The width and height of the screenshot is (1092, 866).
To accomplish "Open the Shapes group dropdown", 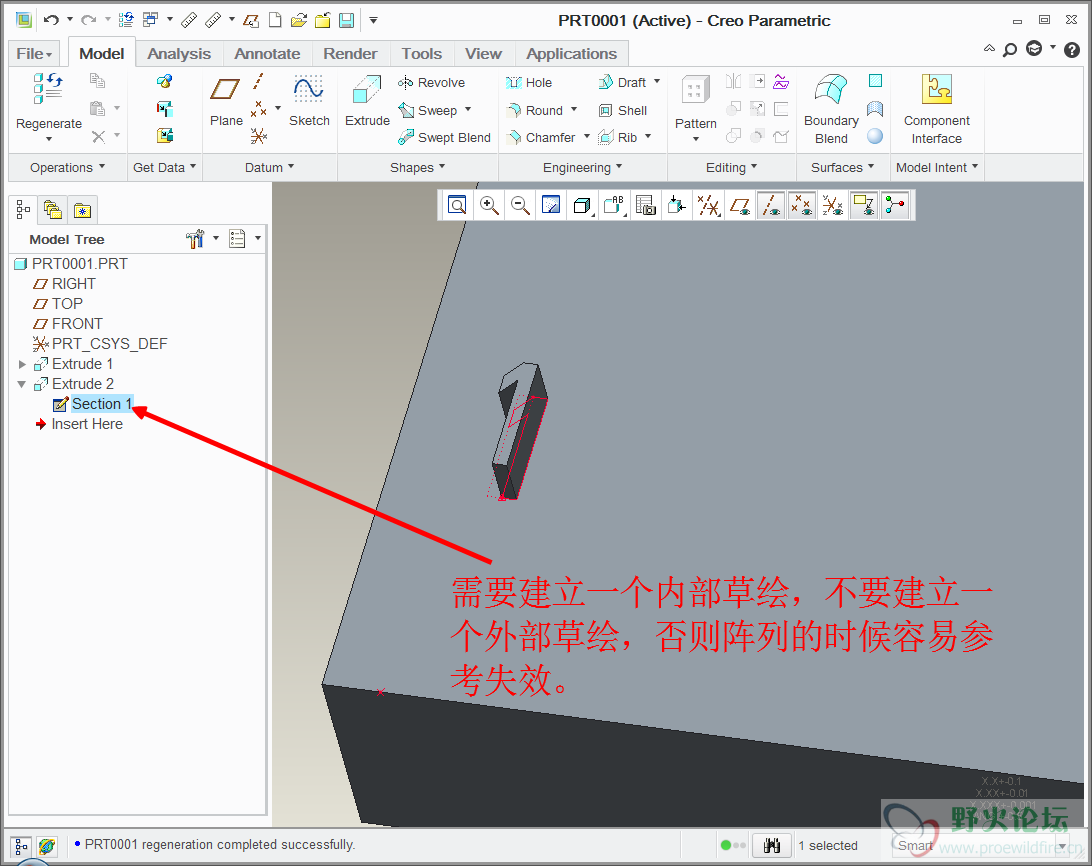I will pos(417,167).
